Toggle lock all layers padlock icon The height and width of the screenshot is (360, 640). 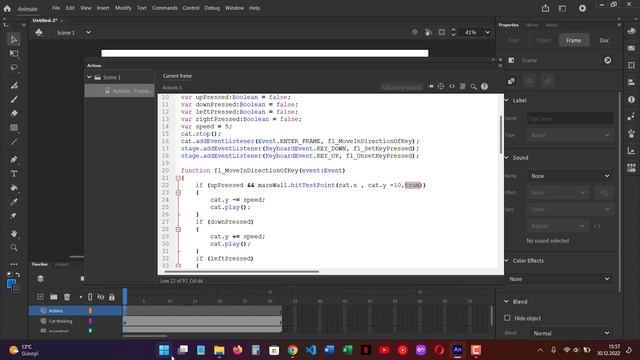pyautogui.click(x=112, y=297)
